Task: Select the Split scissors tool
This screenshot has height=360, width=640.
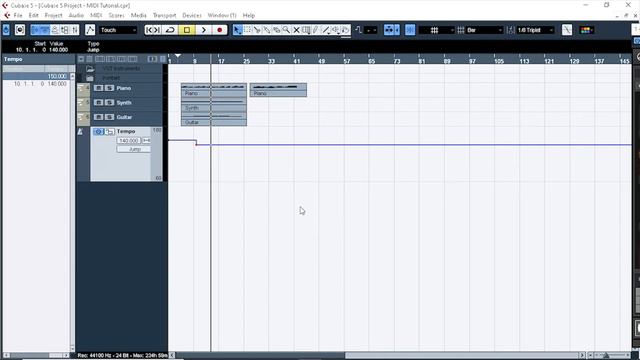Action: [x=257, y=30]
